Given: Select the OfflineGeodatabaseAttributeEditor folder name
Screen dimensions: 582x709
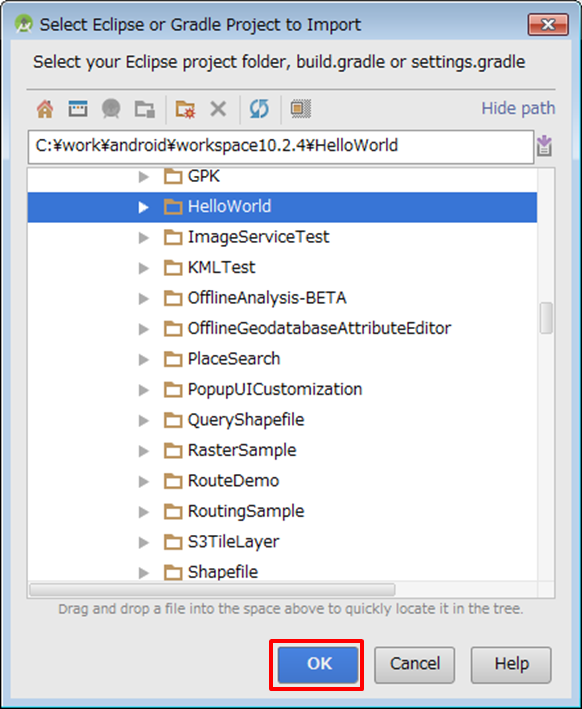Looking at the screenshot, I should 319,328.
